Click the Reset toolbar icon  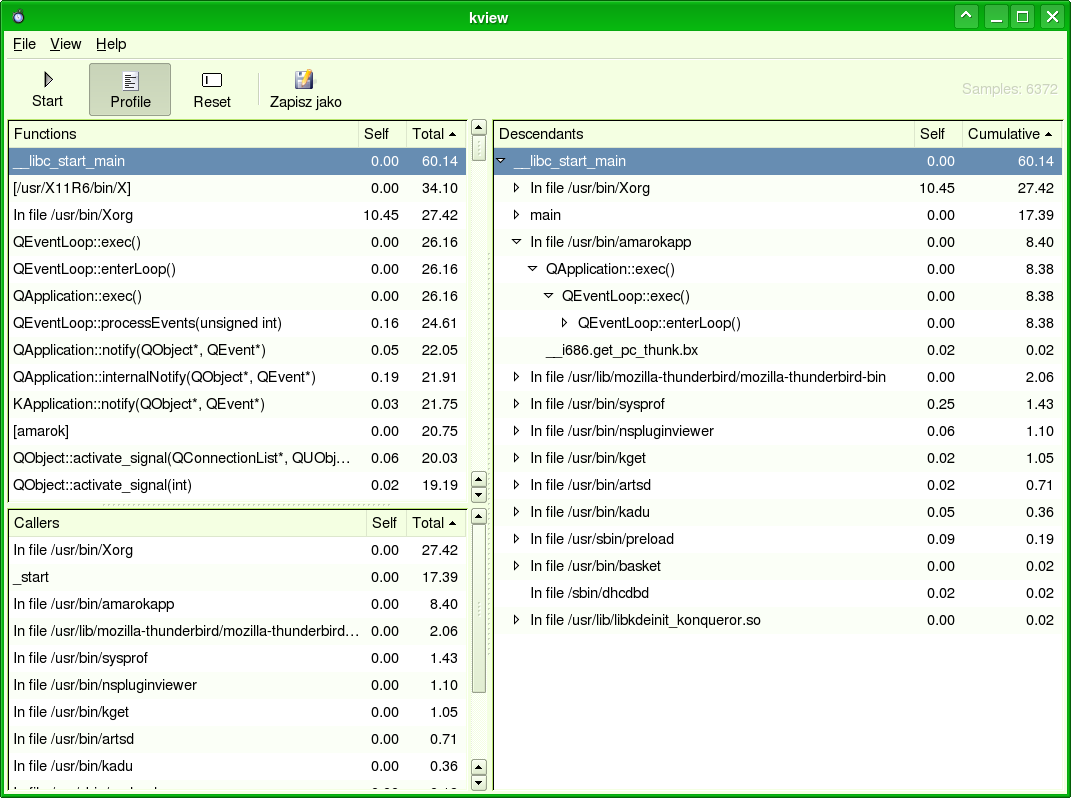click(212, 89)
